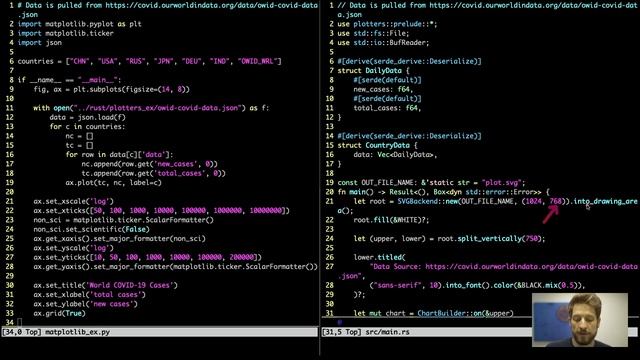Click the 'import json' line

pos(40,43)
